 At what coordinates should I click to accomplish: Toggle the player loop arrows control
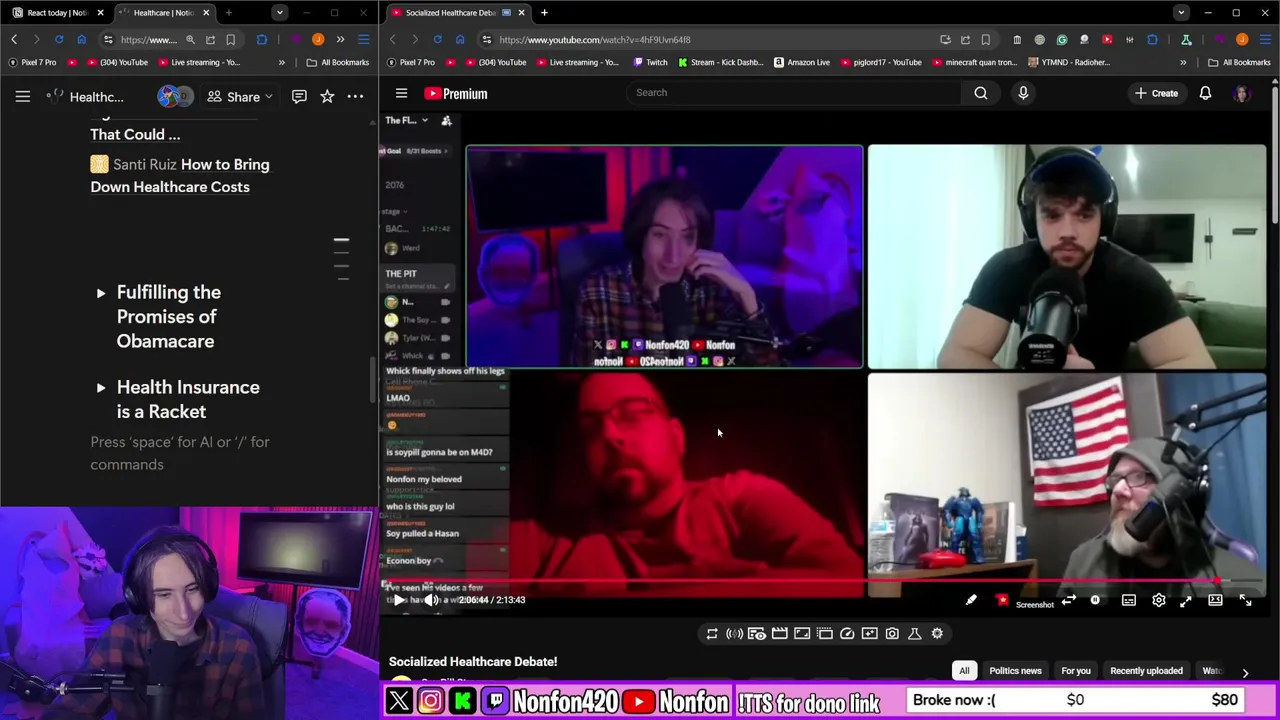point(1068,600)
